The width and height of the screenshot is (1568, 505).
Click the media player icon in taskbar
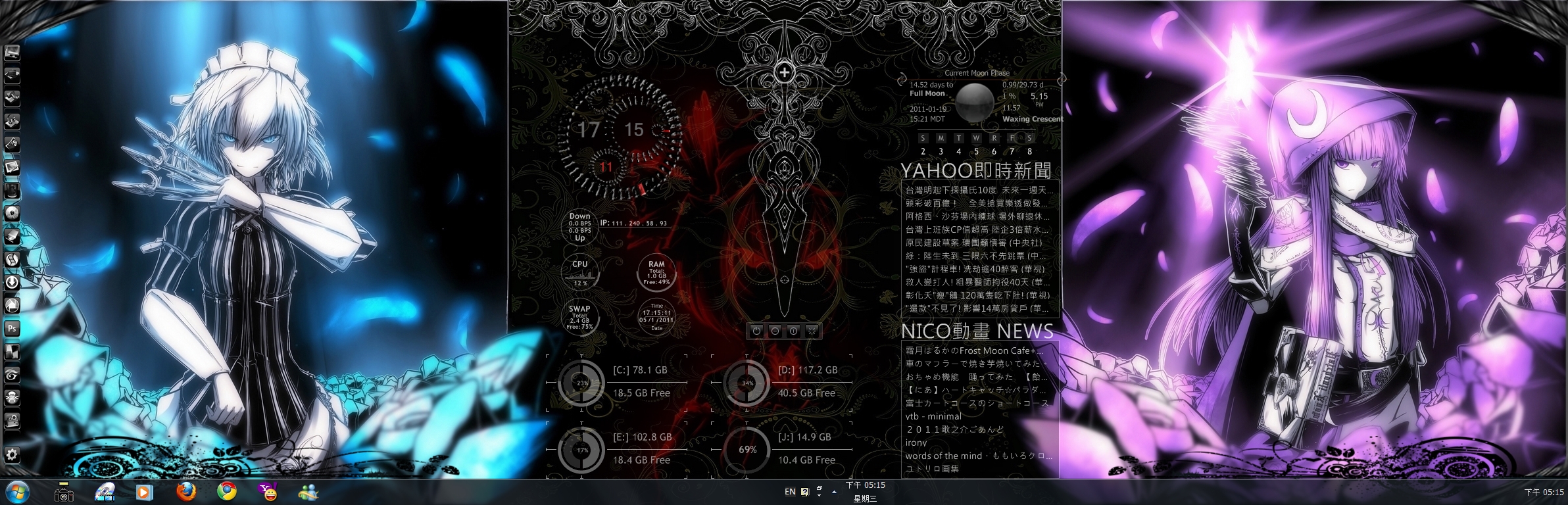pyautogui.click(x=145, y=492)
